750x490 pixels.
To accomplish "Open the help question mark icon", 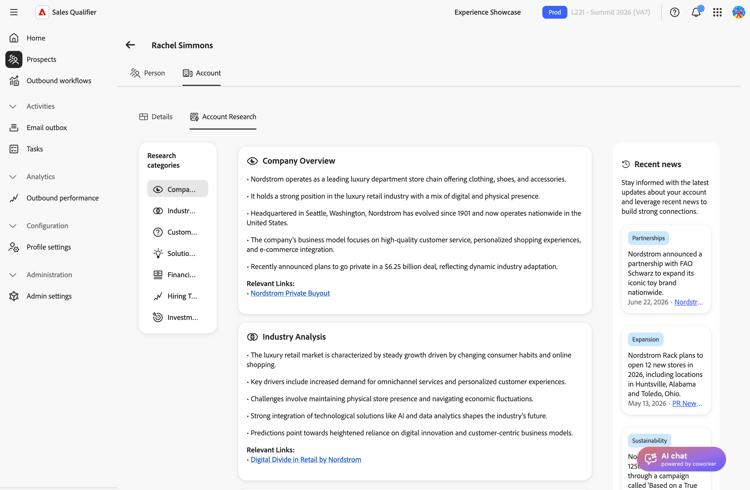I will click(x=674, y=12).
